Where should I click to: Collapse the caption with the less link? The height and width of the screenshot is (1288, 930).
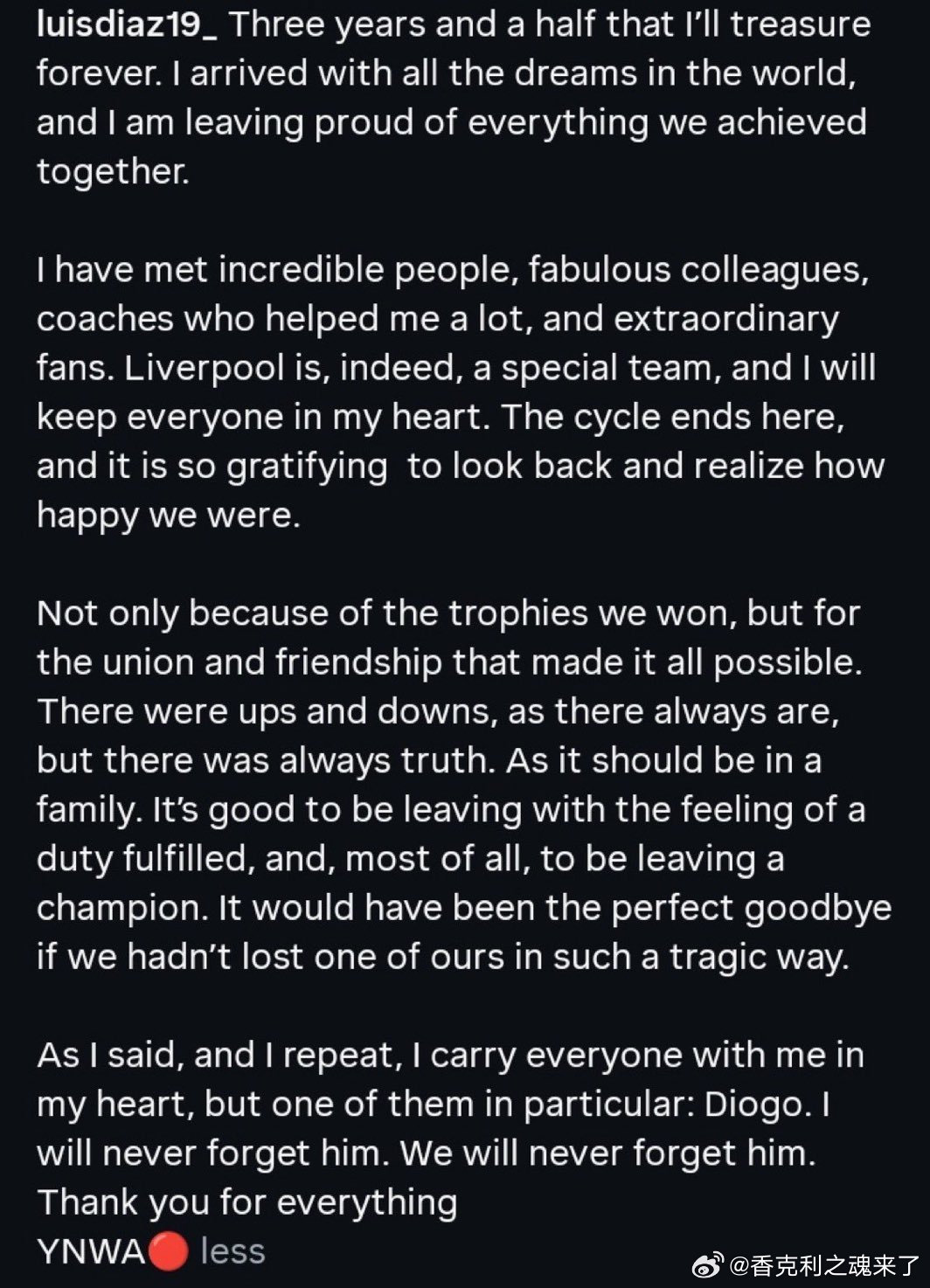click(232, 1251)
